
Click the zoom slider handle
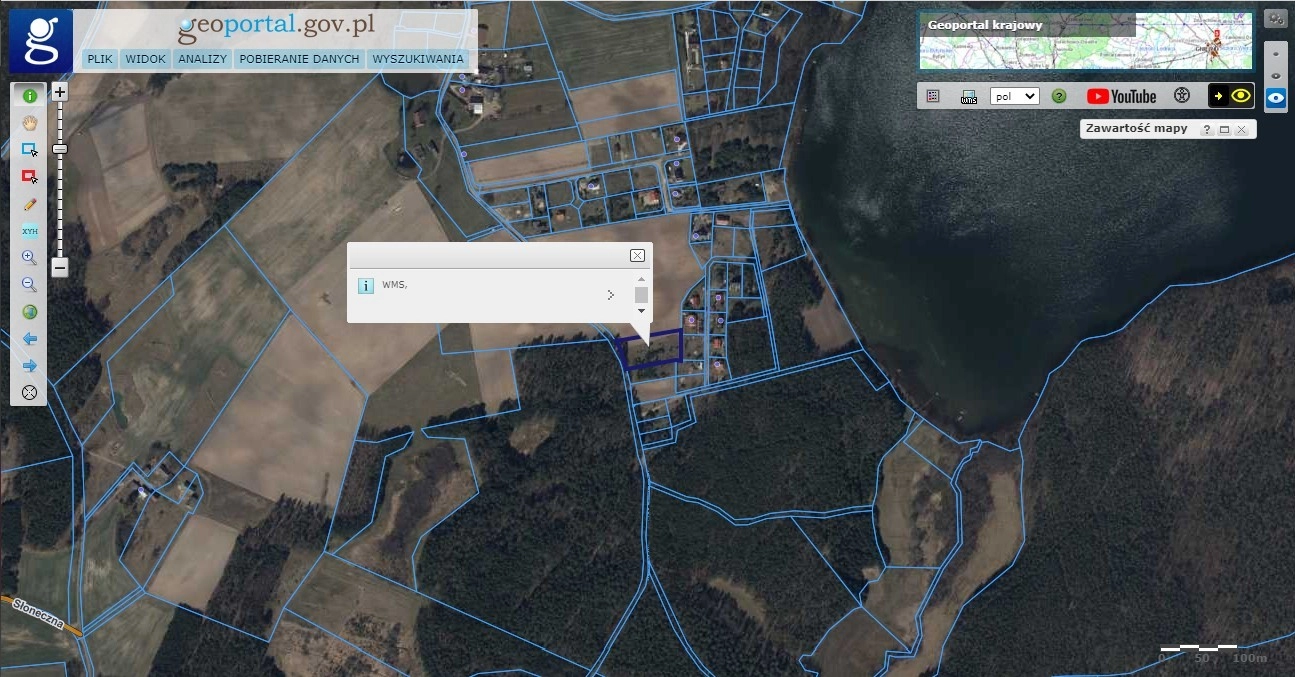(60, 149)
